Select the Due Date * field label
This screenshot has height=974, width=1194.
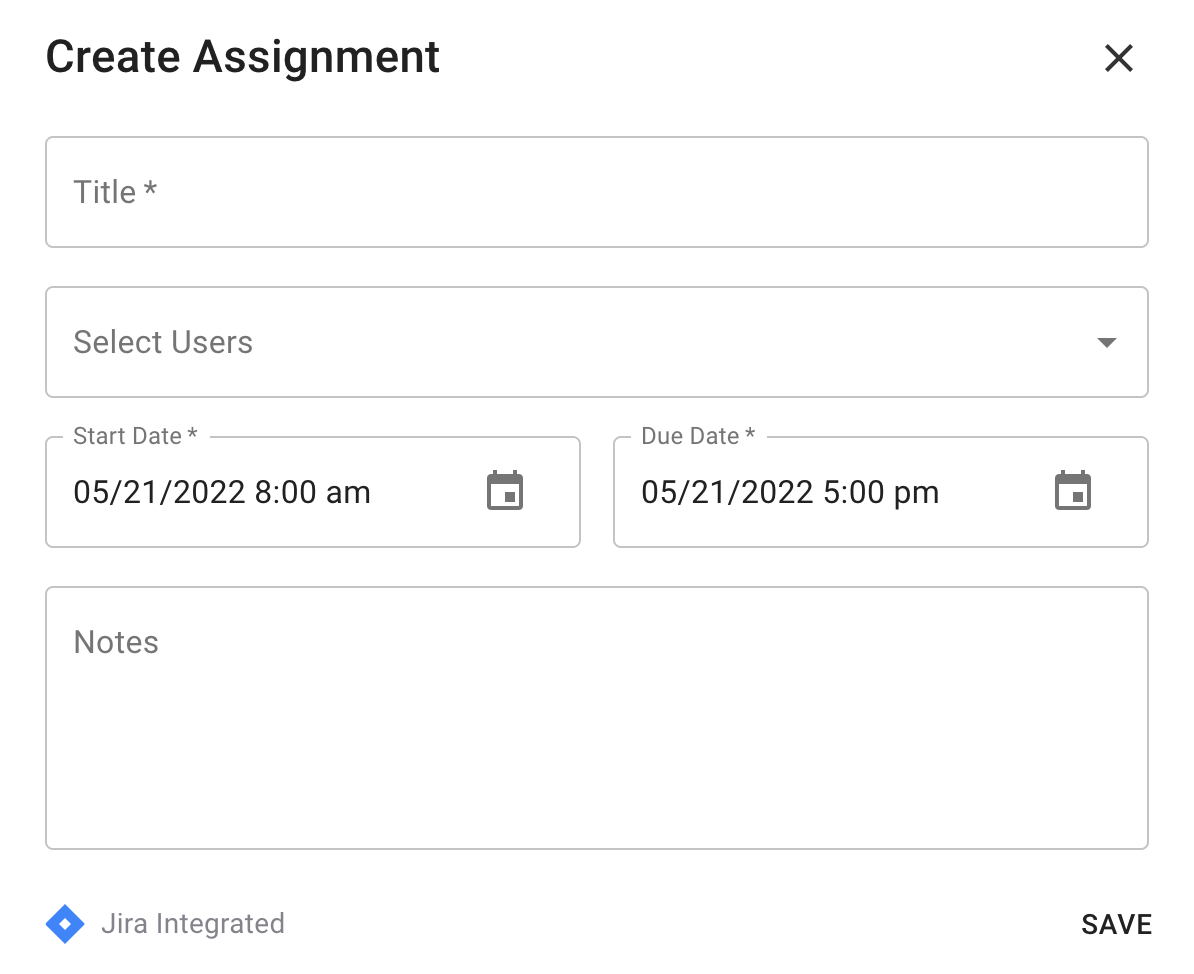698,436
